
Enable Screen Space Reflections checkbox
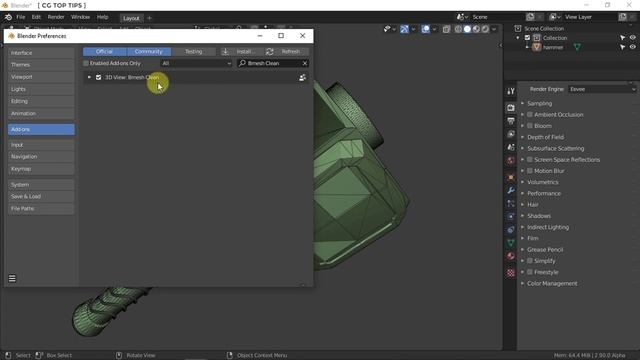click(x=530, y=160)
